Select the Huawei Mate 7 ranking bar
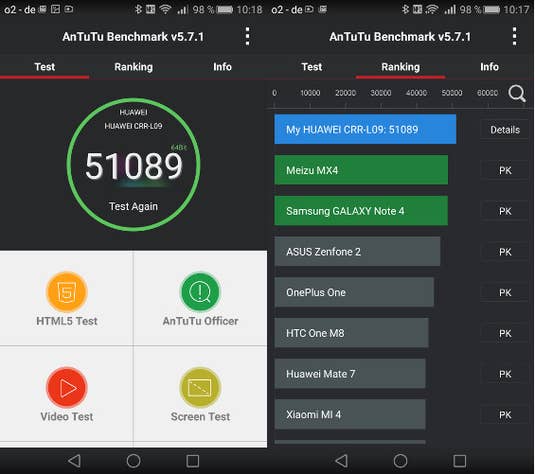Image resolution: width=535 pixels, height=474 pixels. (350, 373)
